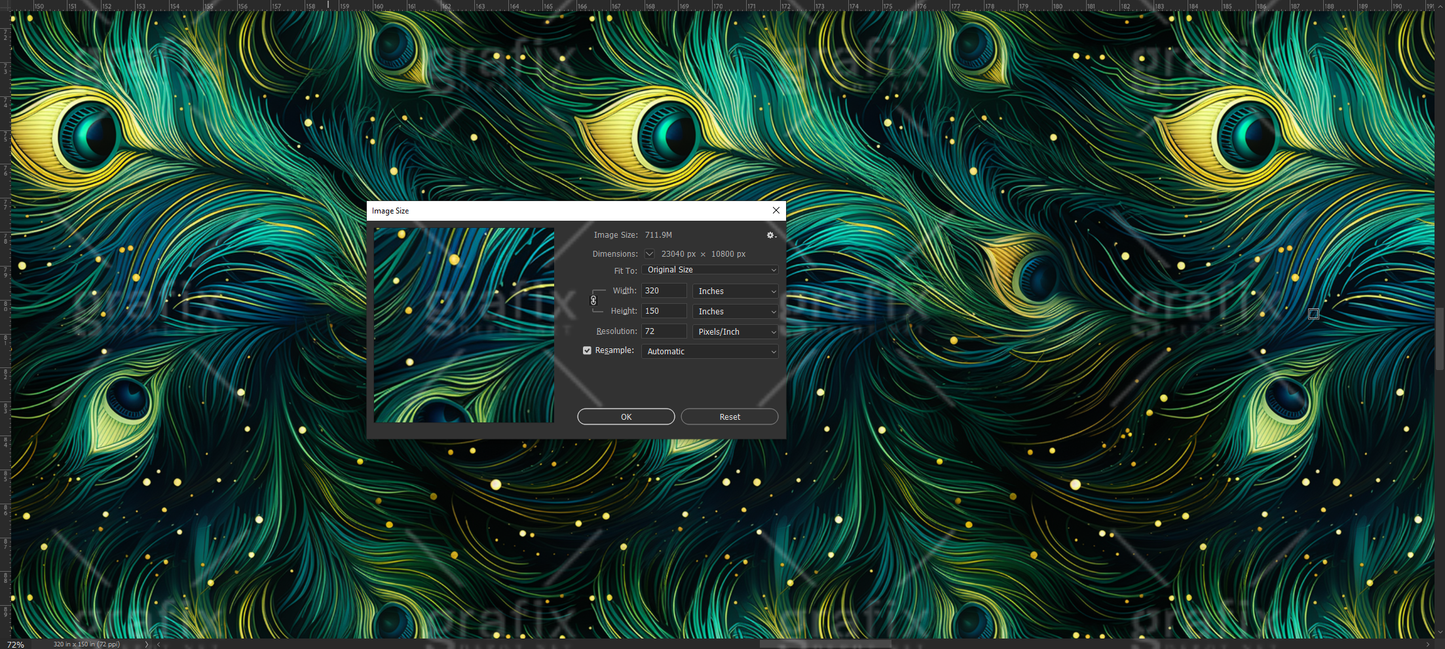The width and height of the screenshot is (1445, 649).
Task: Close the Image Size dialog
Action: (x=775, y=211)
